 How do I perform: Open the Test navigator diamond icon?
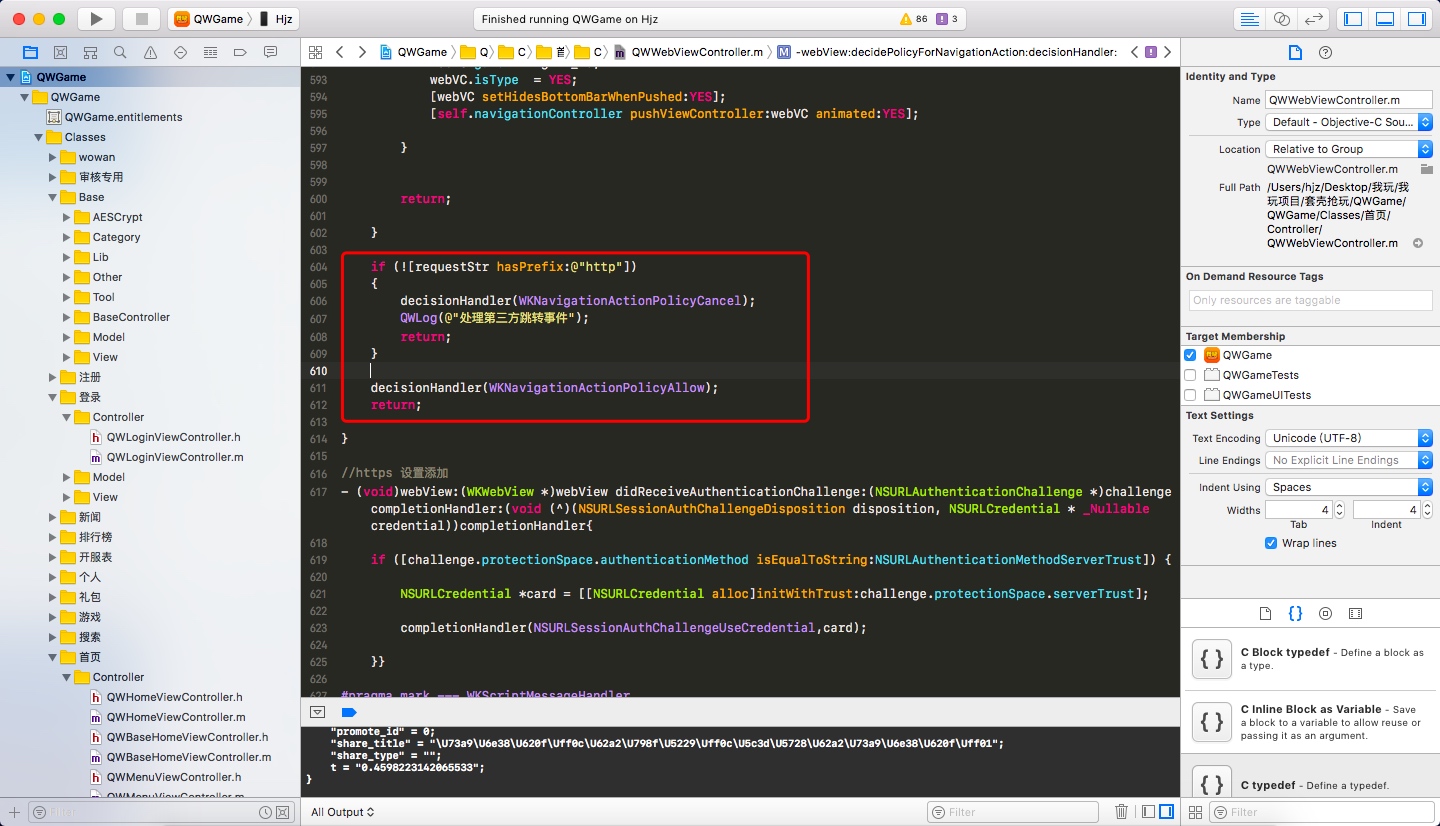[x=180, y=52]
